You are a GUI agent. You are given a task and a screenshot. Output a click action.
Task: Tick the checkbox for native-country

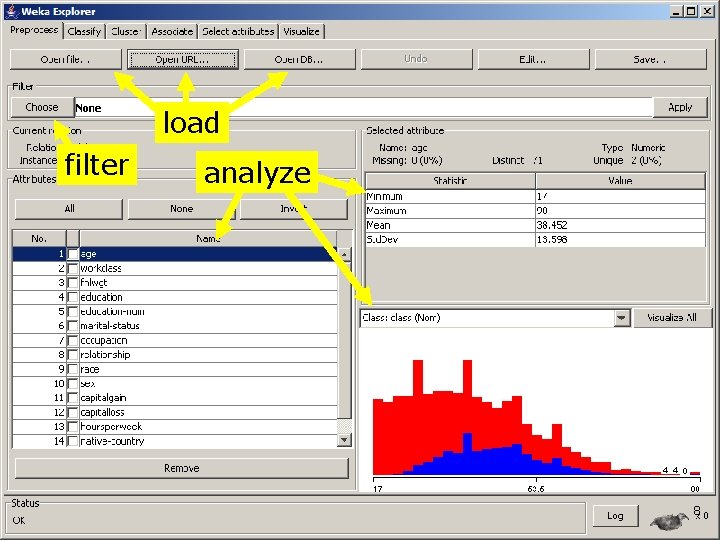tap(73, 441)
